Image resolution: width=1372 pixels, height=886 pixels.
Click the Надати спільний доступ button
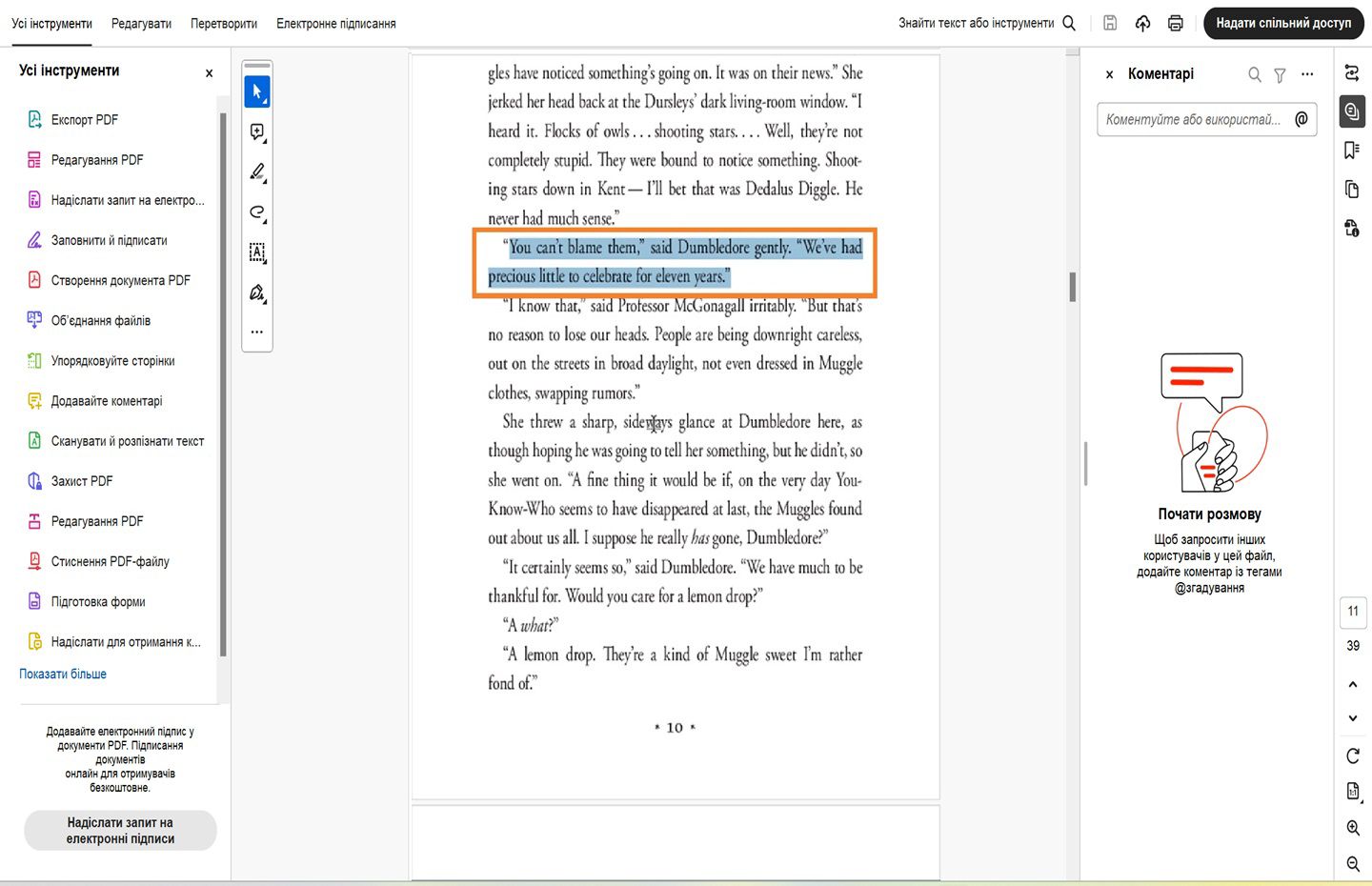click(1283, 23)
